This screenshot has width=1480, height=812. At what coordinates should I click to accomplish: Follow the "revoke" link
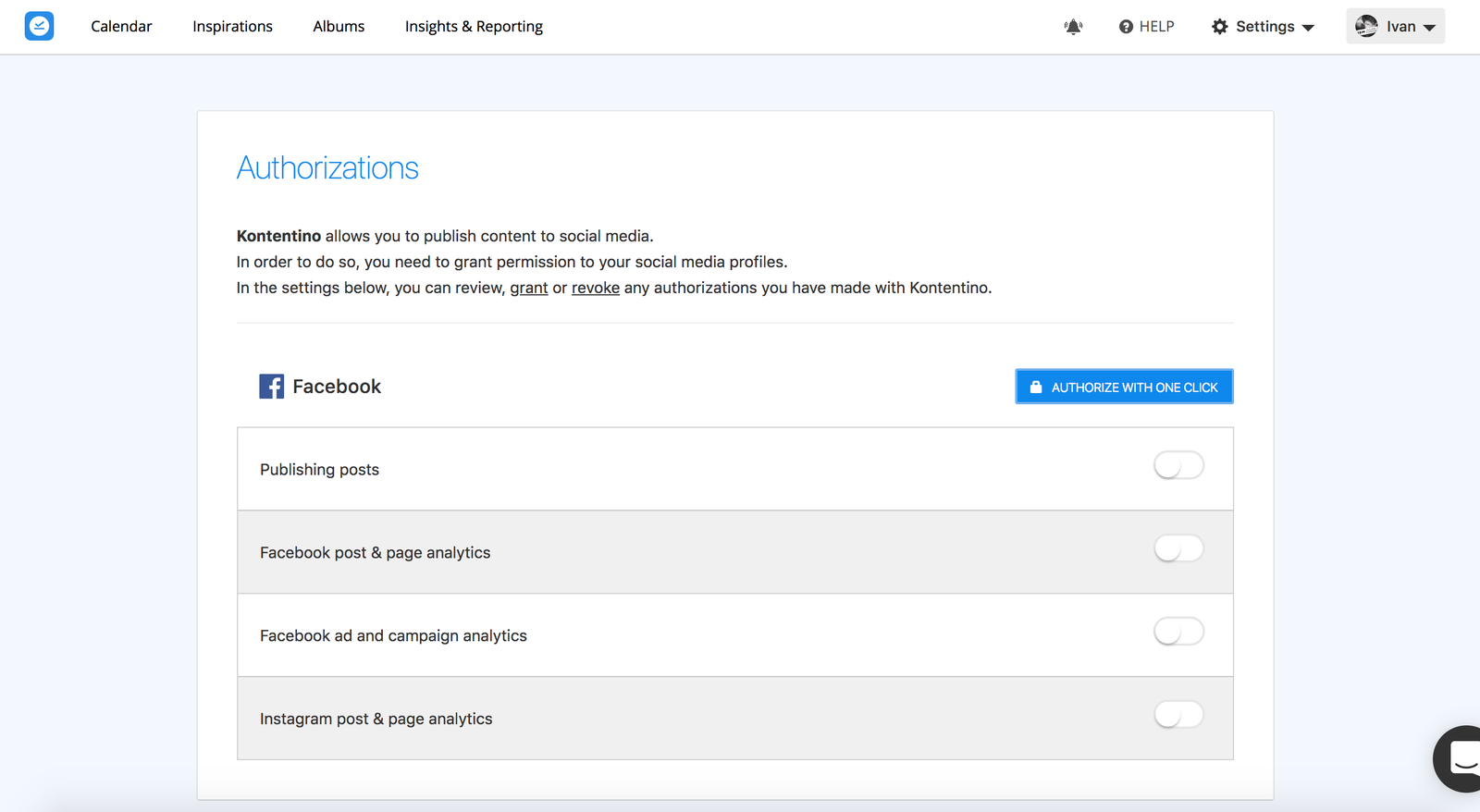tap(595, 288)
